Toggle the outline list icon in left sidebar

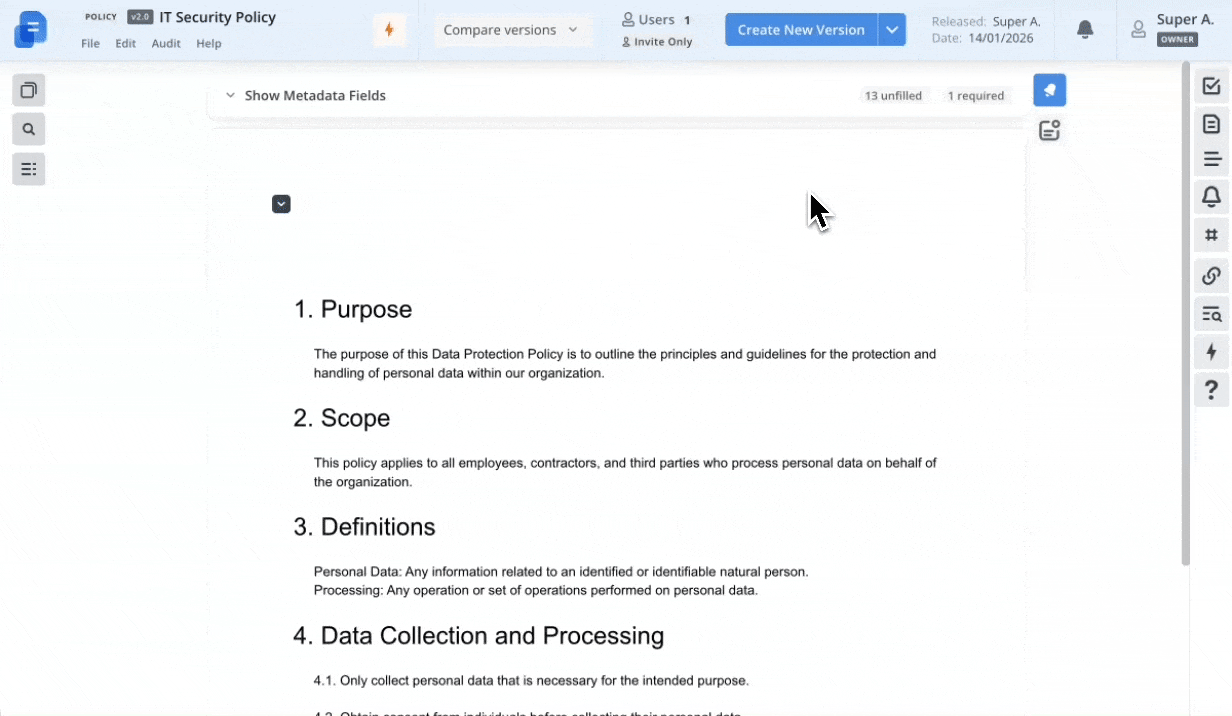click(29, 169)
